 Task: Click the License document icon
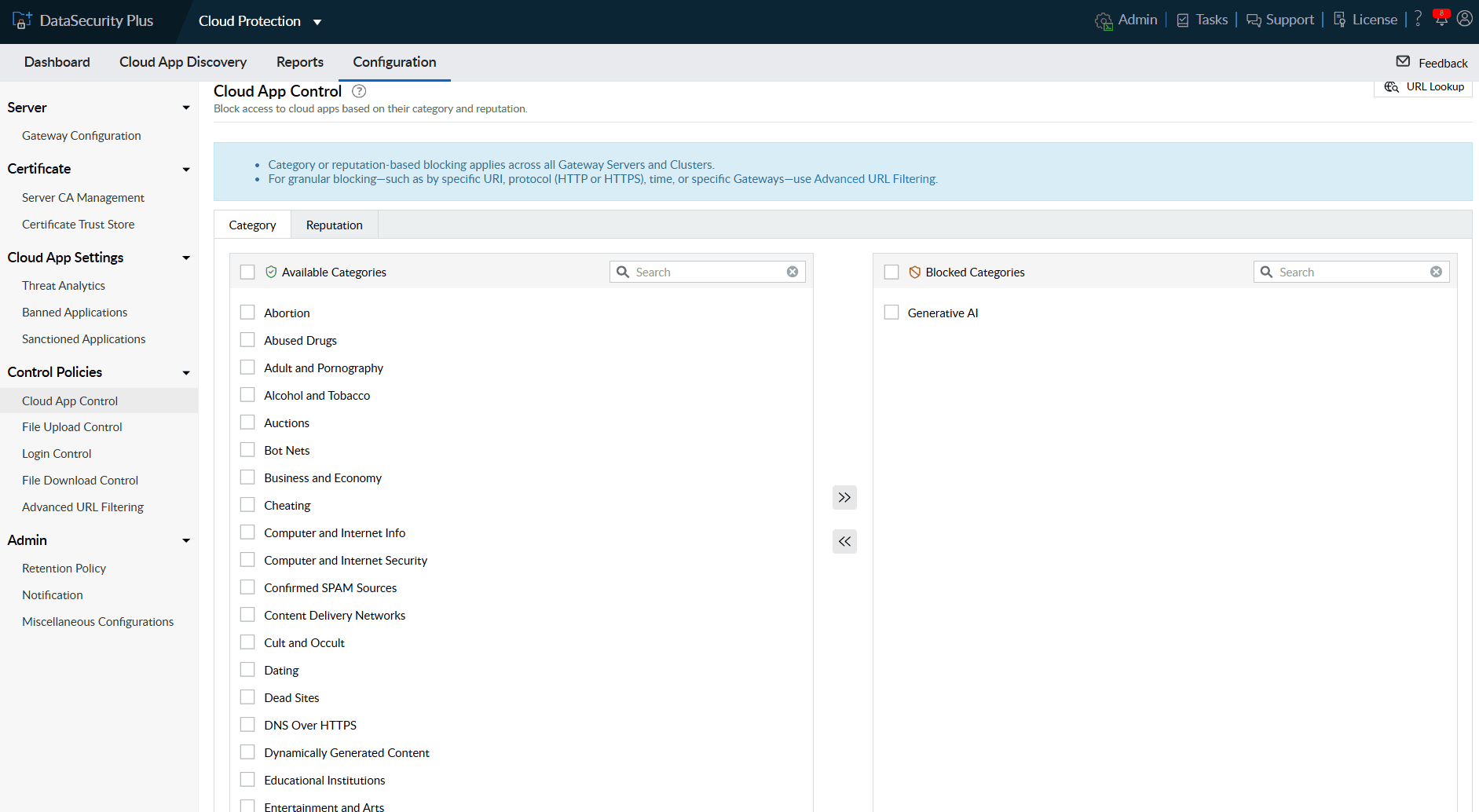pyautogui.click(x=1340, y=20)
